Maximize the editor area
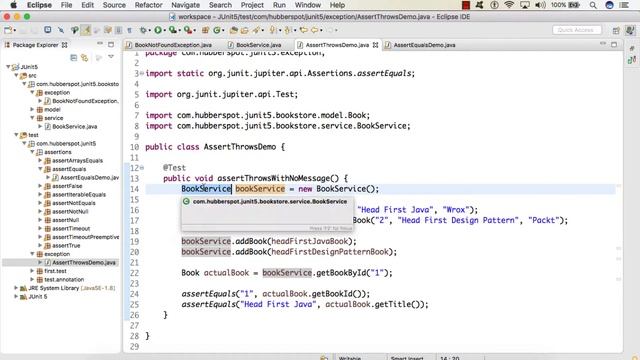Image resolution: width=640 pixels, height=360 pixels. 614,44
